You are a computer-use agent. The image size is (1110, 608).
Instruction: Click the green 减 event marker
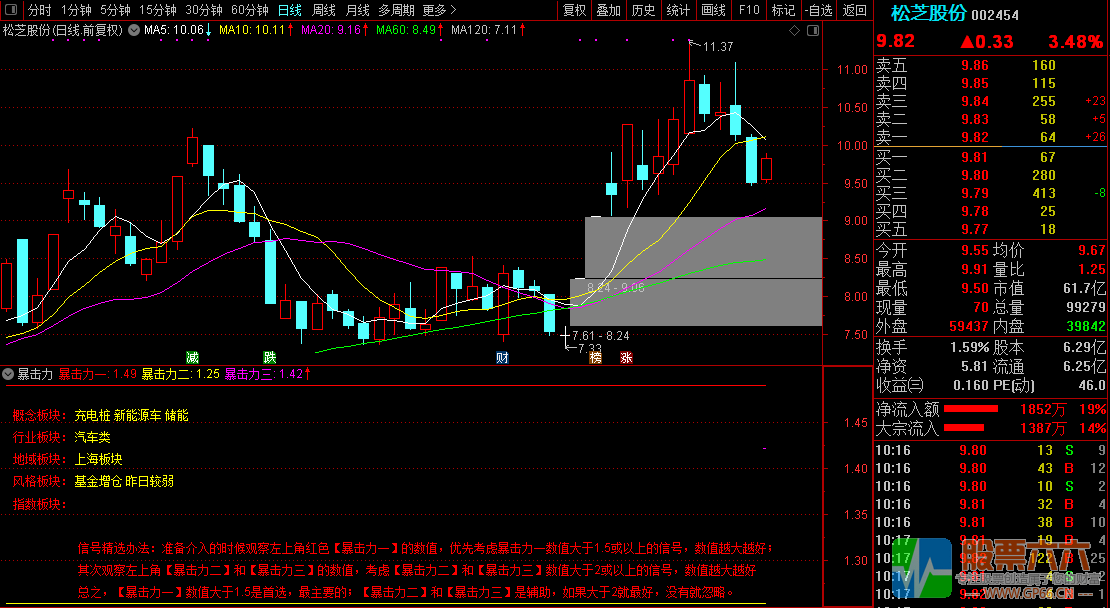tap(192, 357)
